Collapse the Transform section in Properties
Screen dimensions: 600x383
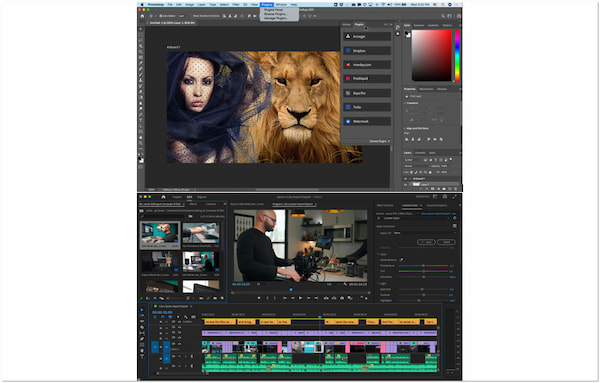tap(406, 103)
